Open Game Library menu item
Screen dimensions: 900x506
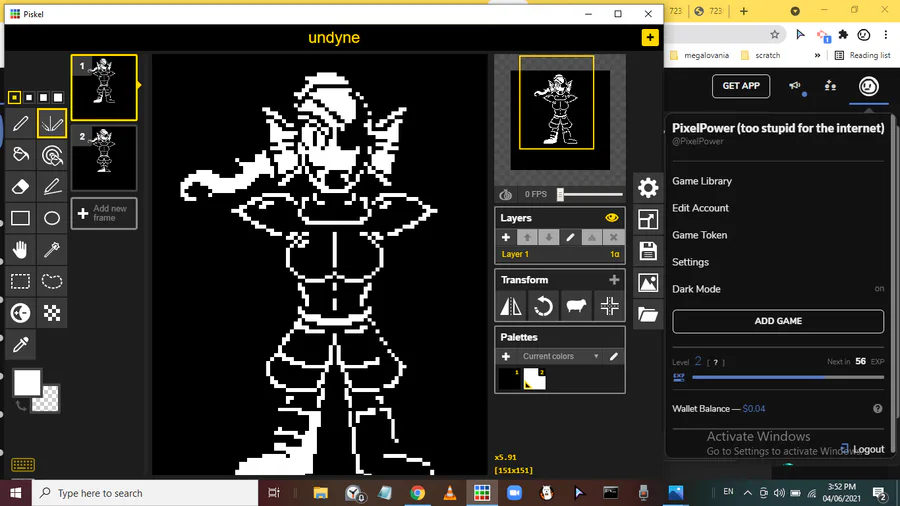tap(702, 181)
